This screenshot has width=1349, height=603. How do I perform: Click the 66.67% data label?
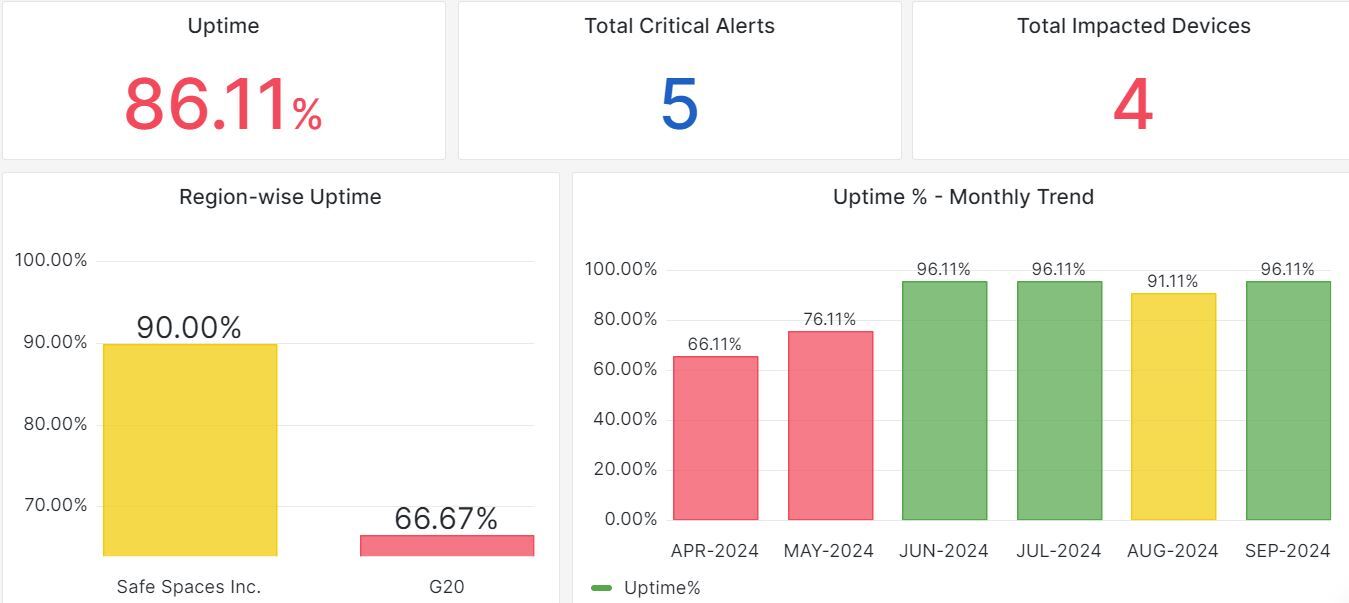[x=446, y=518]
